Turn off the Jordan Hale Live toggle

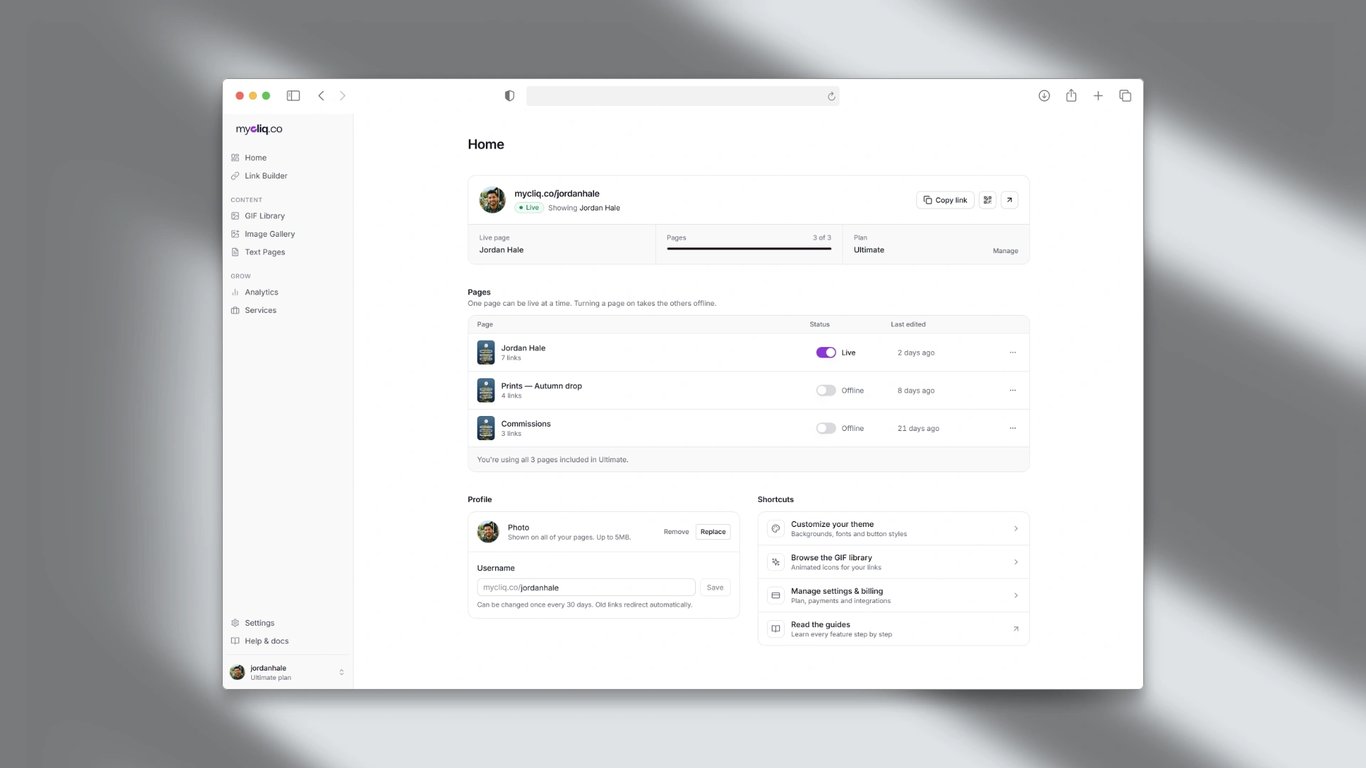[826, 353]
